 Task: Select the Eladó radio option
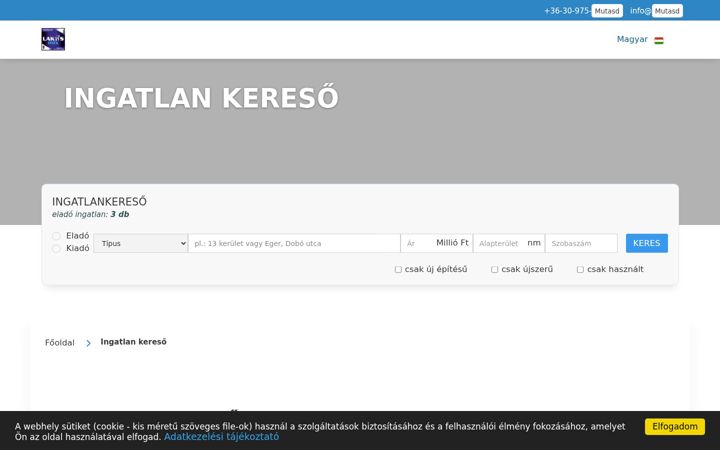click(x=56, y=236)
